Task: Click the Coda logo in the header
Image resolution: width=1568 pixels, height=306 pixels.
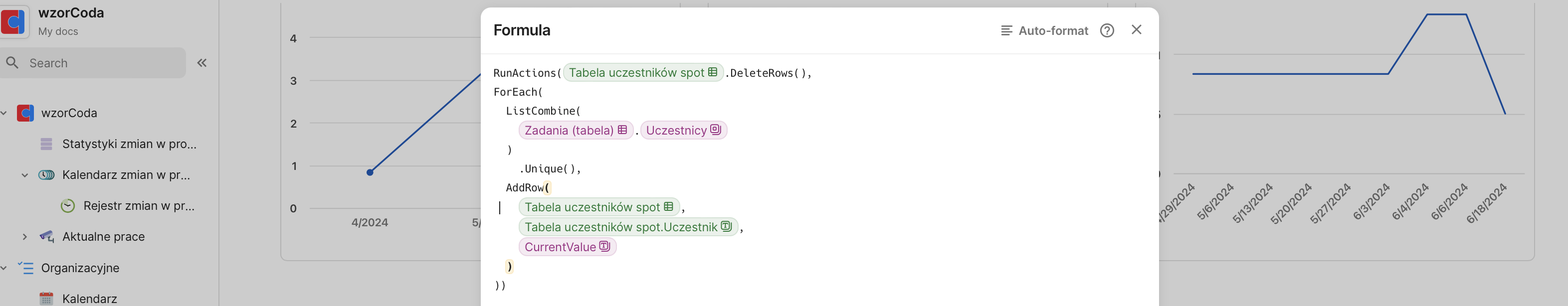Action: point(13,21)
